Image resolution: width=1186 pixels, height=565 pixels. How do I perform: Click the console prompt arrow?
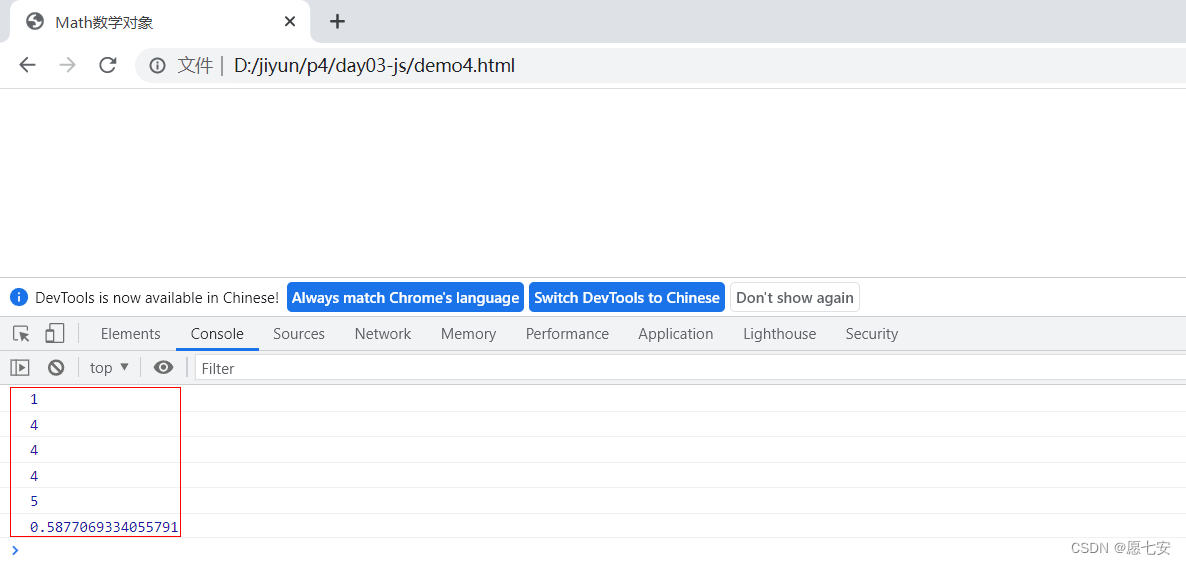click(15, 550)
